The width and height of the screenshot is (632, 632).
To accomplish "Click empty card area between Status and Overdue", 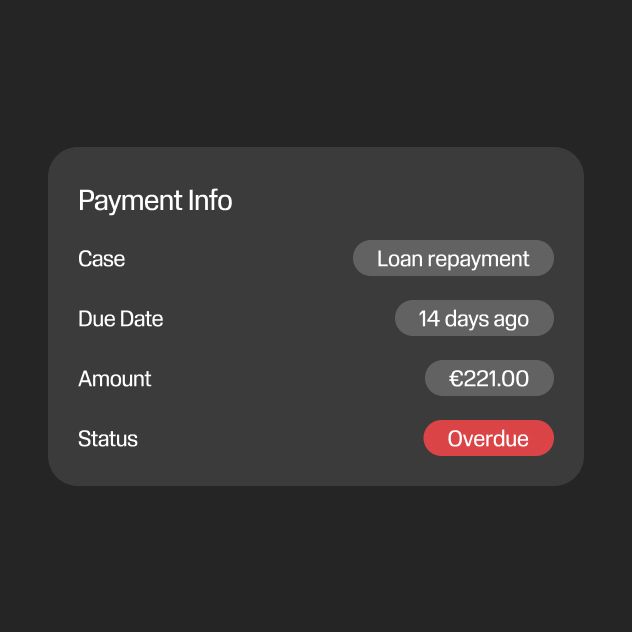I will point(280,439).
